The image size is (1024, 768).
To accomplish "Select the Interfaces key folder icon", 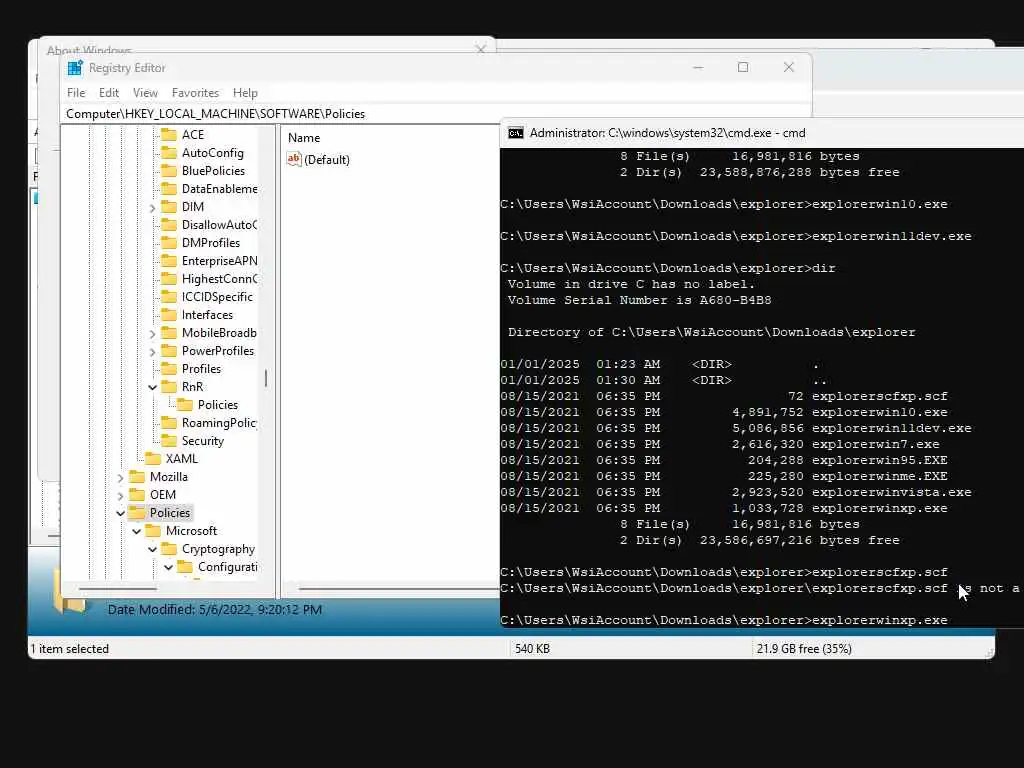I will click(x=169, y=315).
